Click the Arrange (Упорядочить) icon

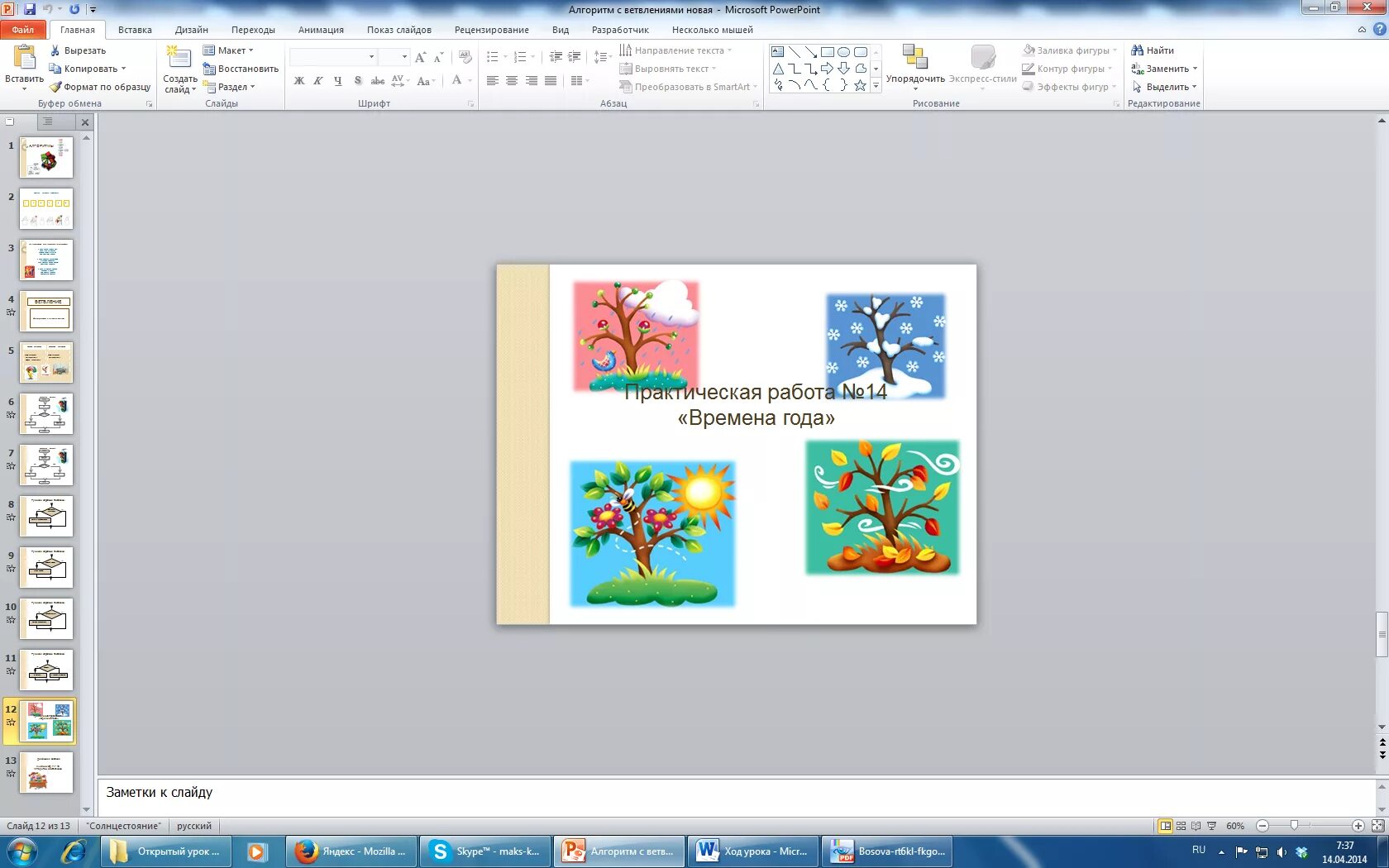pos(914,57)
